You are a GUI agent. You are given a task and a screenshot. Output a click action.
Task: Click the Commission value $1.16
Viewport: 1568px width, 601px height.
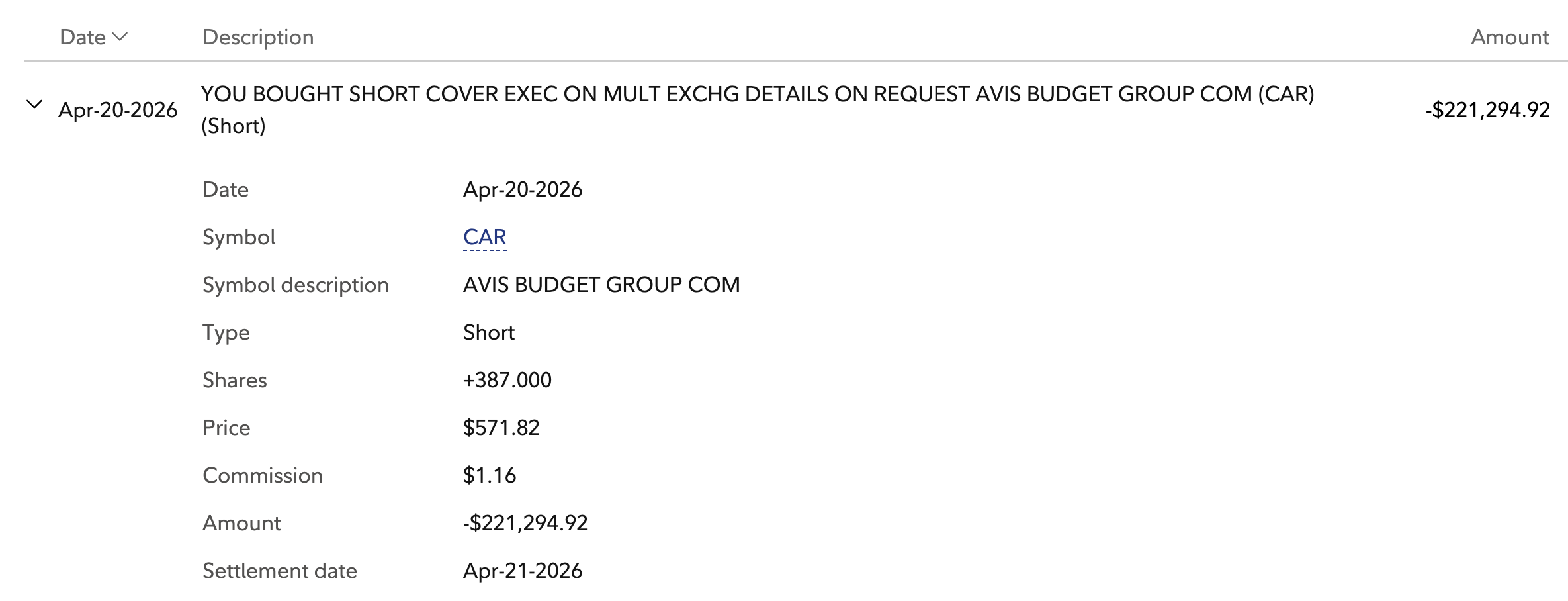click(x=489, y=475)
